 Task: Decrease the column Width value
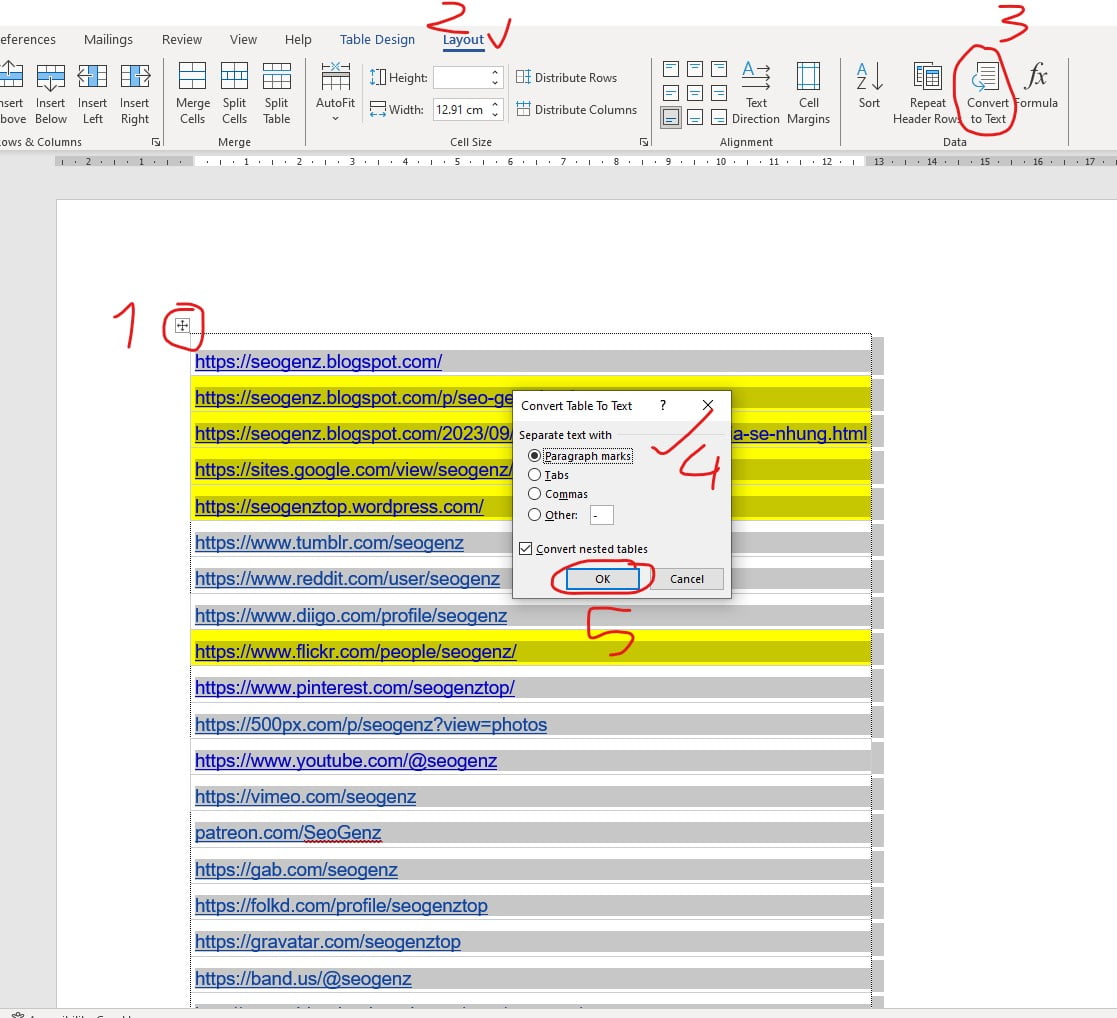(x=495, y=115)
